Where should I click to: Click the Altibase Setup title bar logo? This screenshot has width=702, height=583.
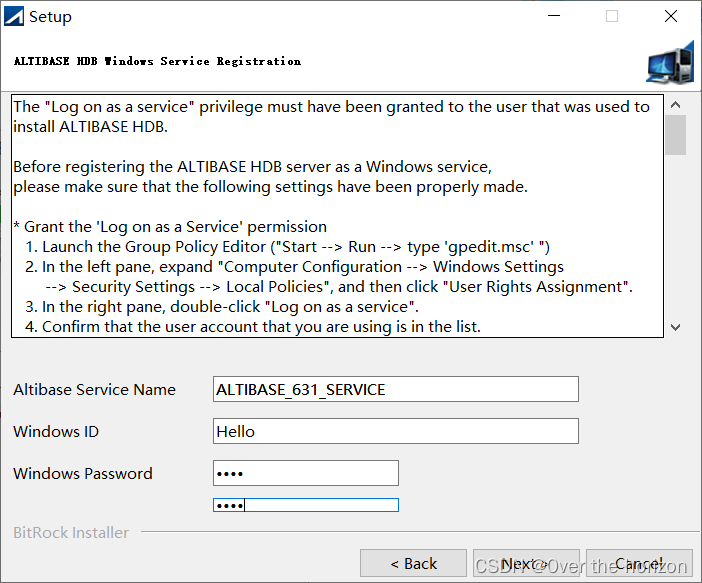pyautogui.click(x=14, y=17)
